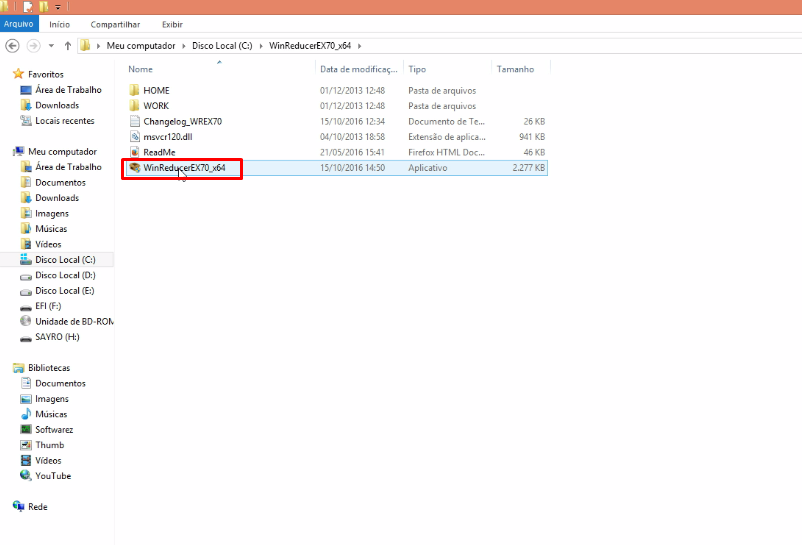Expand chevron after Meu computador breadcrumb
The image size is (802, 545).
click(184, 46)
